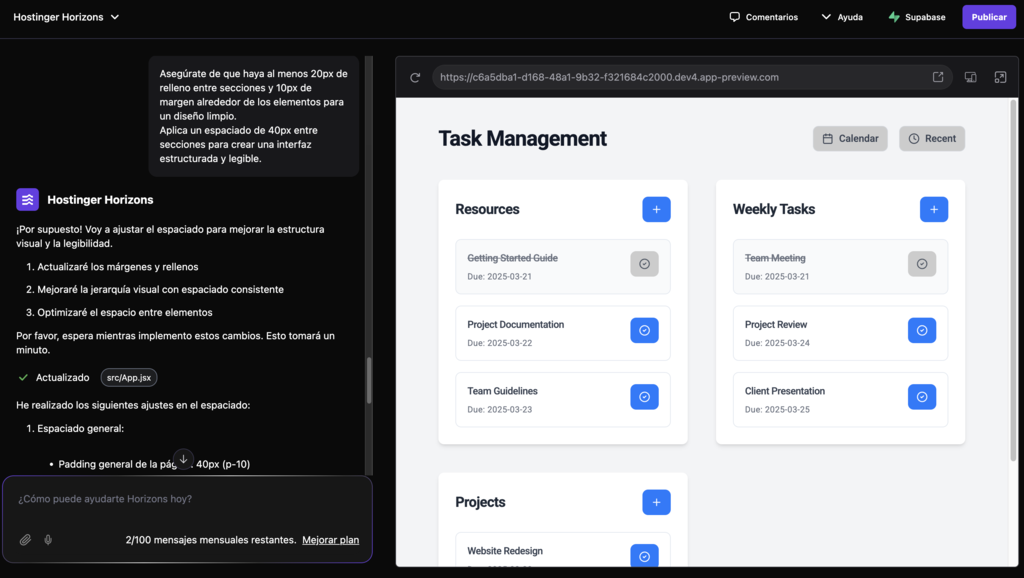Add a new Weekly Tasks item
The height and width of the screenshot is (578, 1024).
click(x=933, y=209)
